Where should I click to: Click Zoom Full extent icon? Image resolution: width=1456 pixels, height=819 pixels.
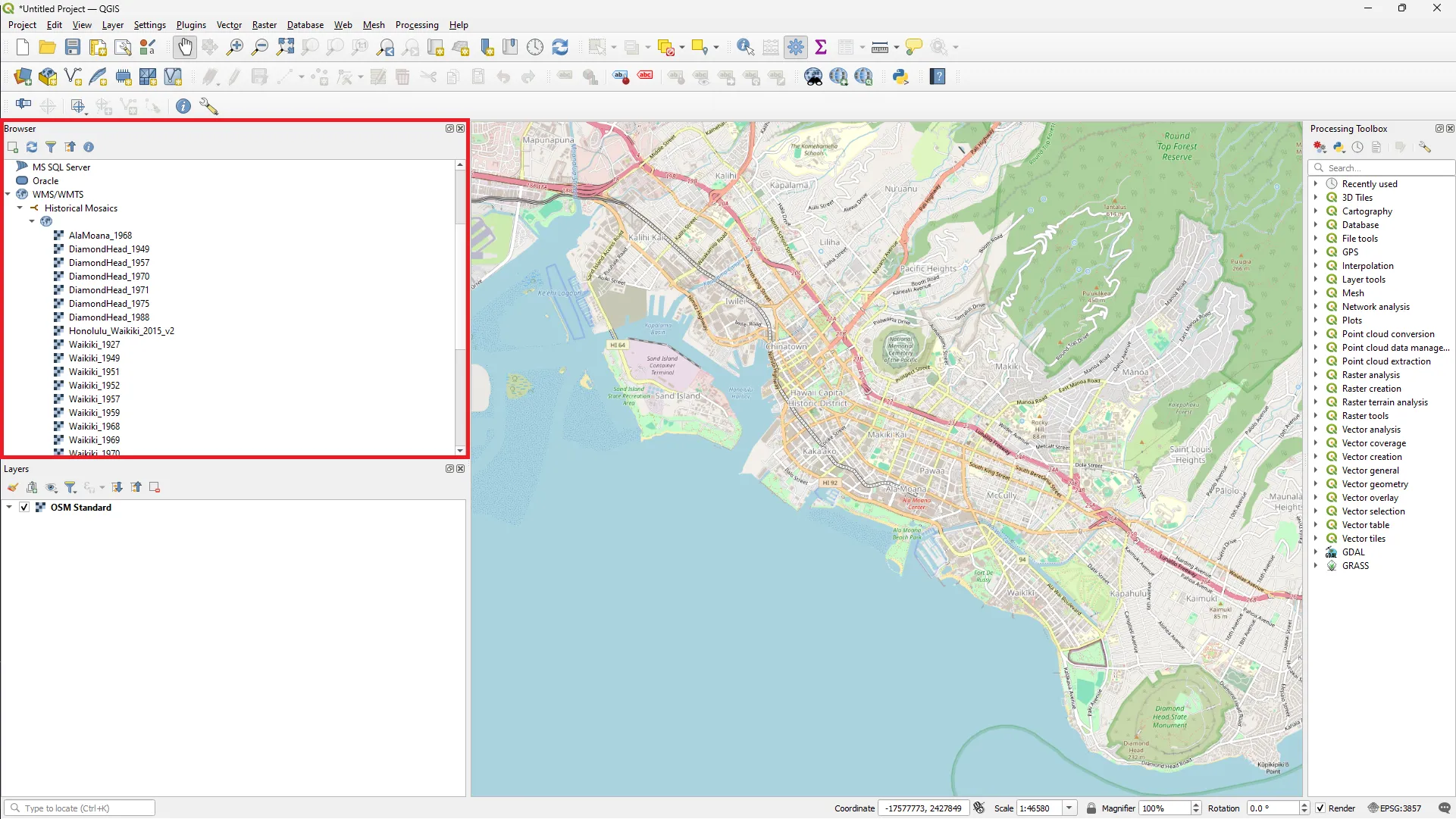tap(285, 47)
